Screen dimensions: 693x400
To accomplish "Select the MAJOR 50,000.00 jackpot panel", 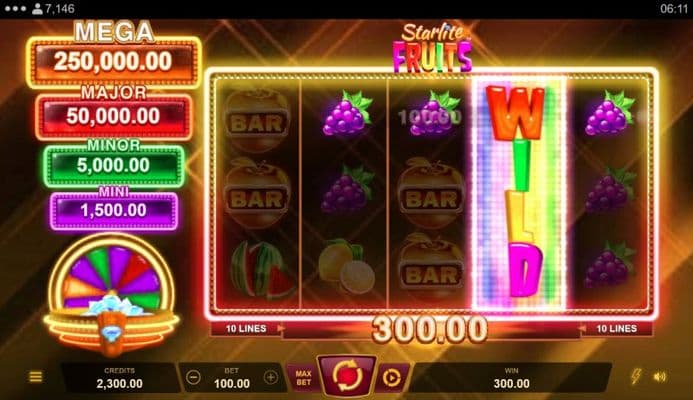I will [x=114, y=116].
